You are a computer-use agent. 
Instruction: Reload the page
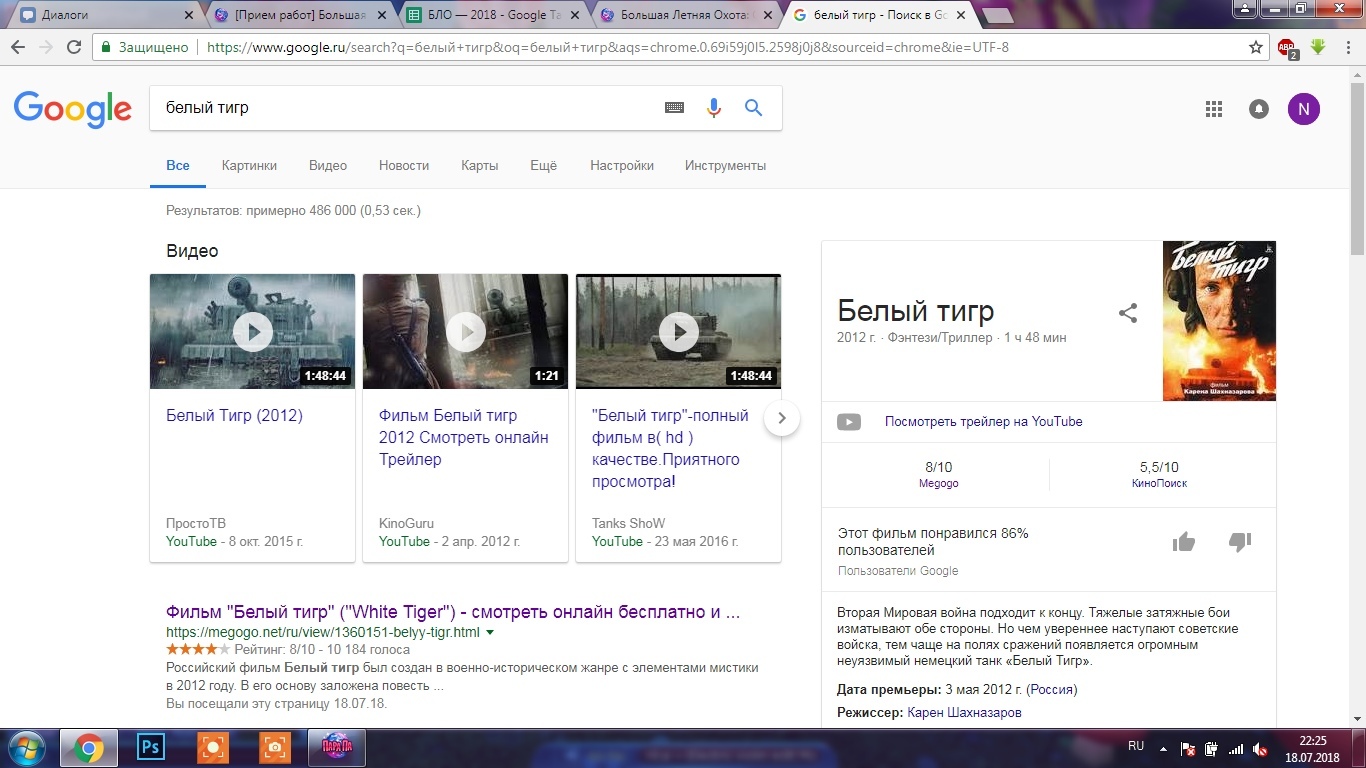(x=74, y=47)
